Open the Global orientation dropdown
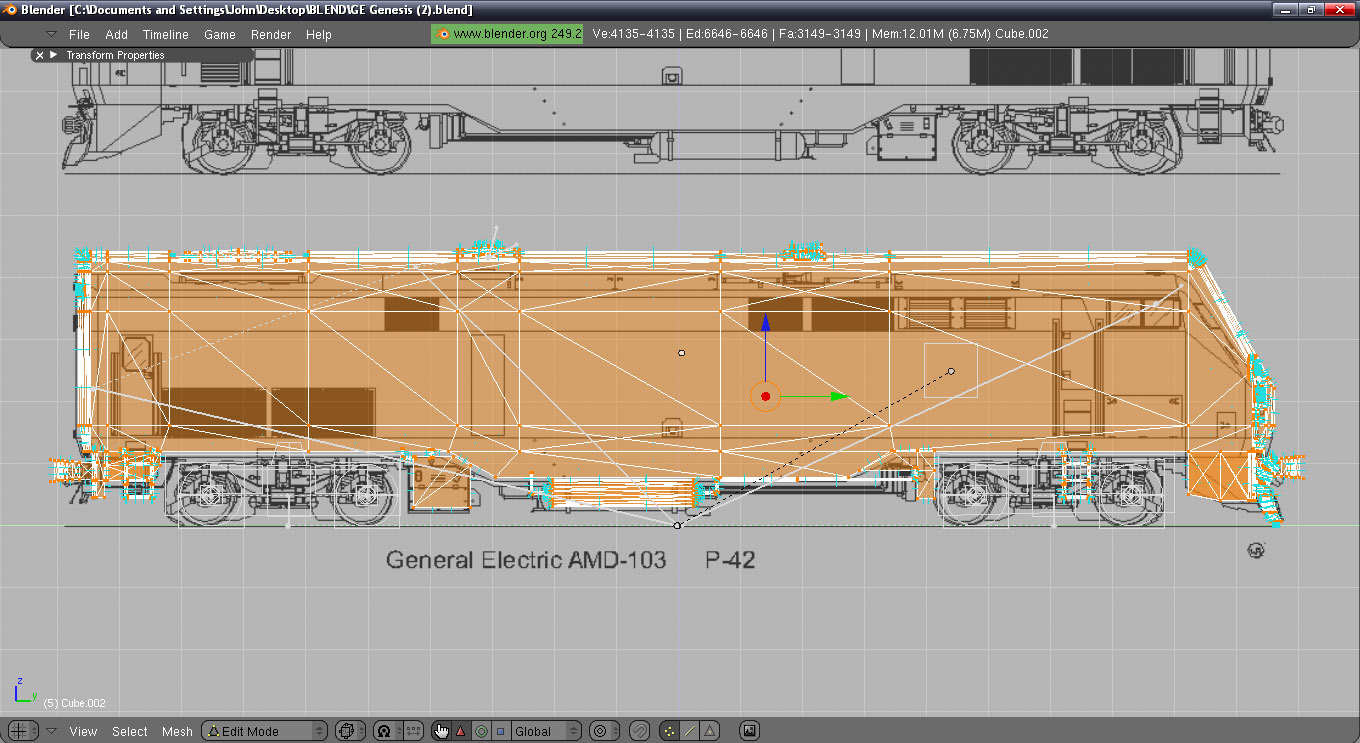Image resolution: width=1360 pixels, height=743 pixels. point(545,731)
